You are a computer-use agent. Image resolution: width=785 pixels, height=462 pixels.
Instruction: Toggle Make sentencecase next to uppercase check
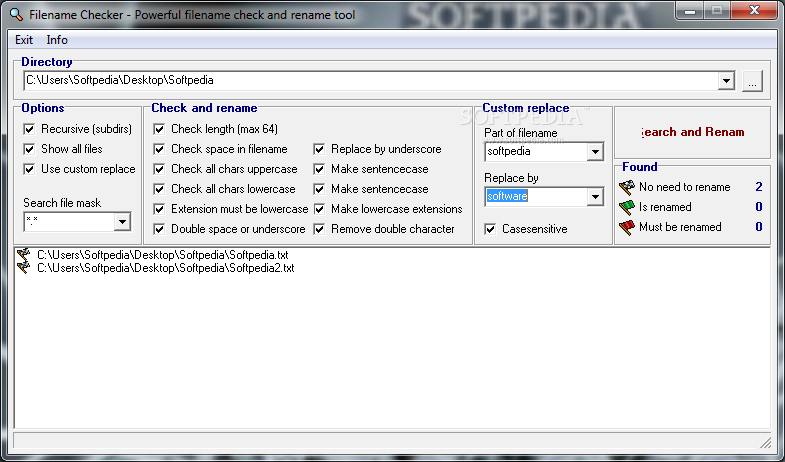[319, 169]
